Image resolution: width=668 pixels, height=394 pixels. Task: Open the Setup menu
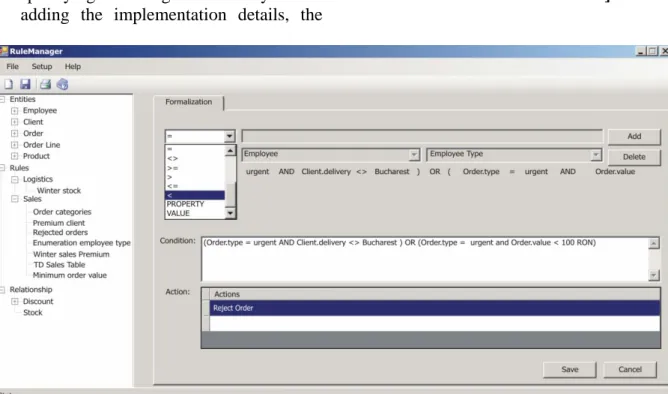point(42,66)
